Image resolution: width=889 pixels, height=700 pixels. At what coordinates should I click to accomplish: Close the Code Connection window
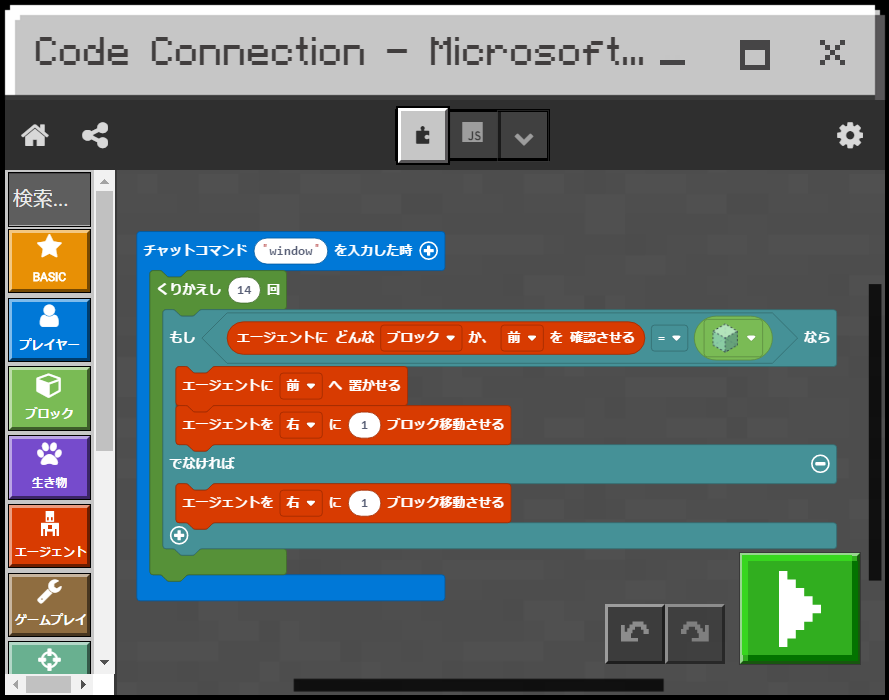(x=832, y=53)
